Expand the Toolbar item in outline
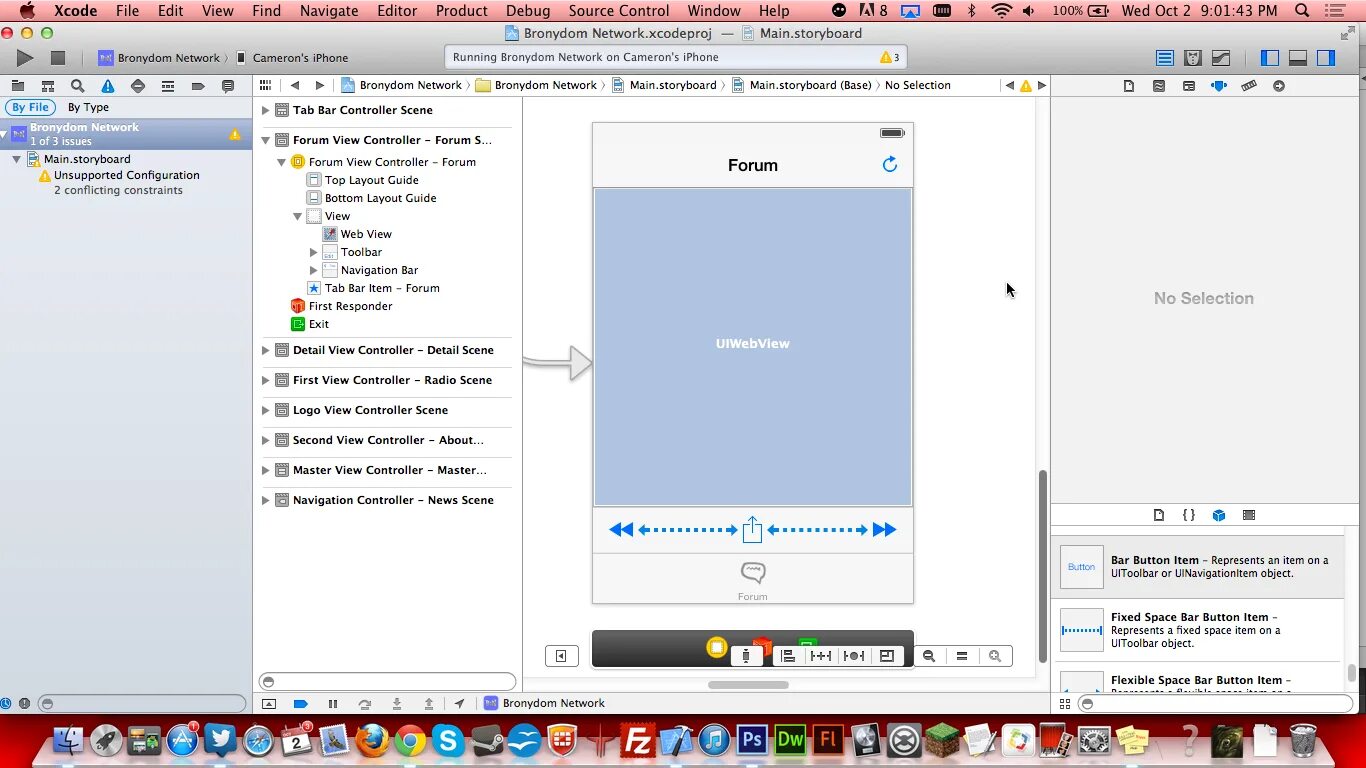The width and height of the screenshot is (1366, 768). pos(314,252)
